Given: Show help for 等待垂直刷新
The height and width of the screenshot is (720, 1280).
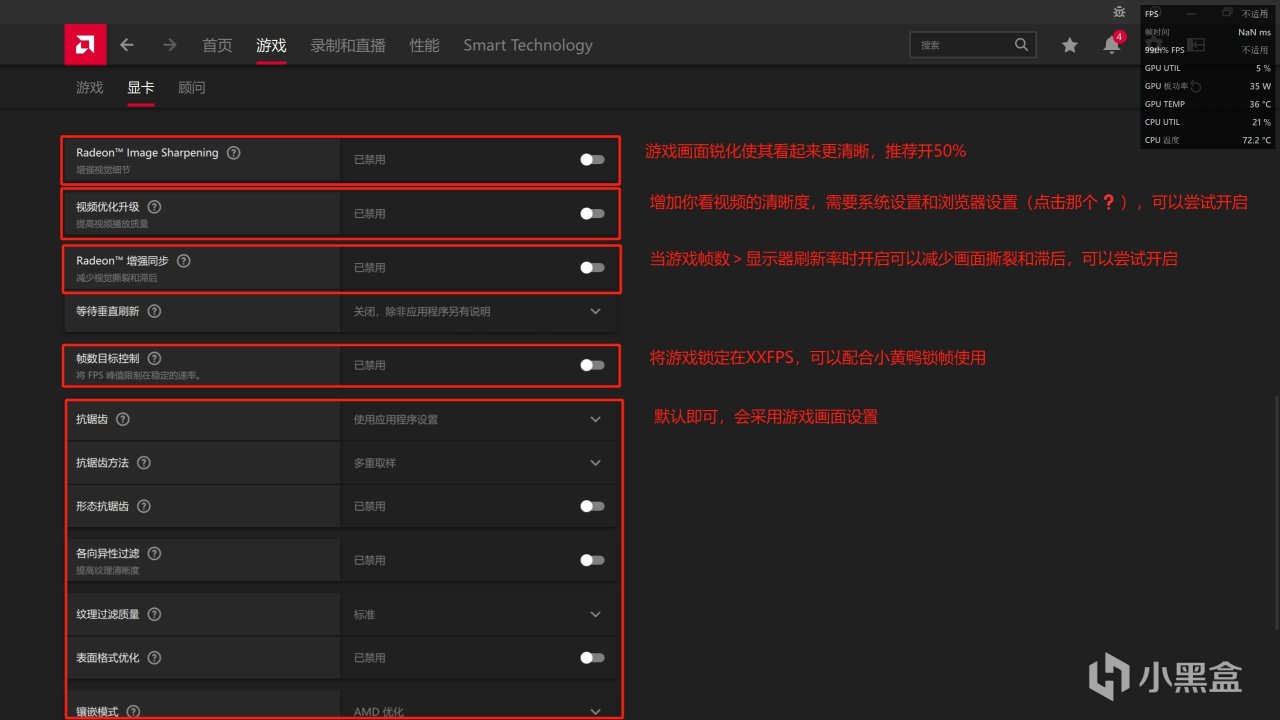Looking at the screenshot, I should (x=154, y=311).
